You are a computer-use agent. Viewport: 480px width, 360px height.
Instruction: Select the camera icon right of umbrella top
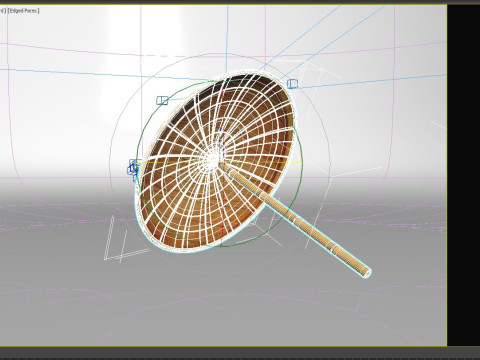pos(292,84)
